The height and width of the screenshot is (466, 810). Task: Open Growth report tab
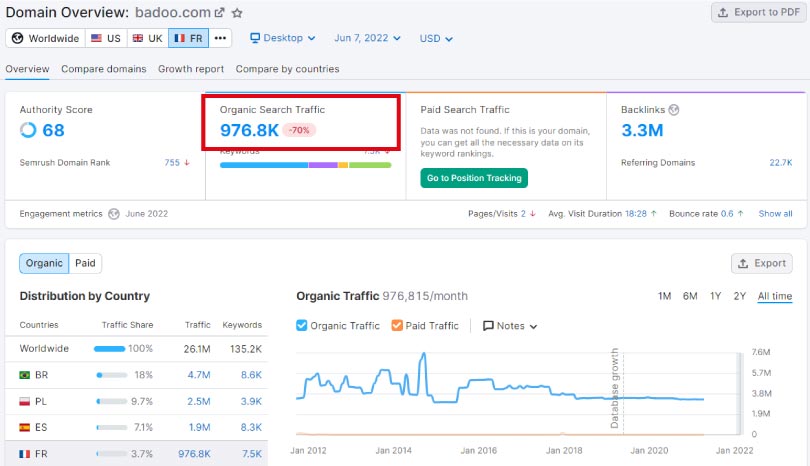[191, 69]
